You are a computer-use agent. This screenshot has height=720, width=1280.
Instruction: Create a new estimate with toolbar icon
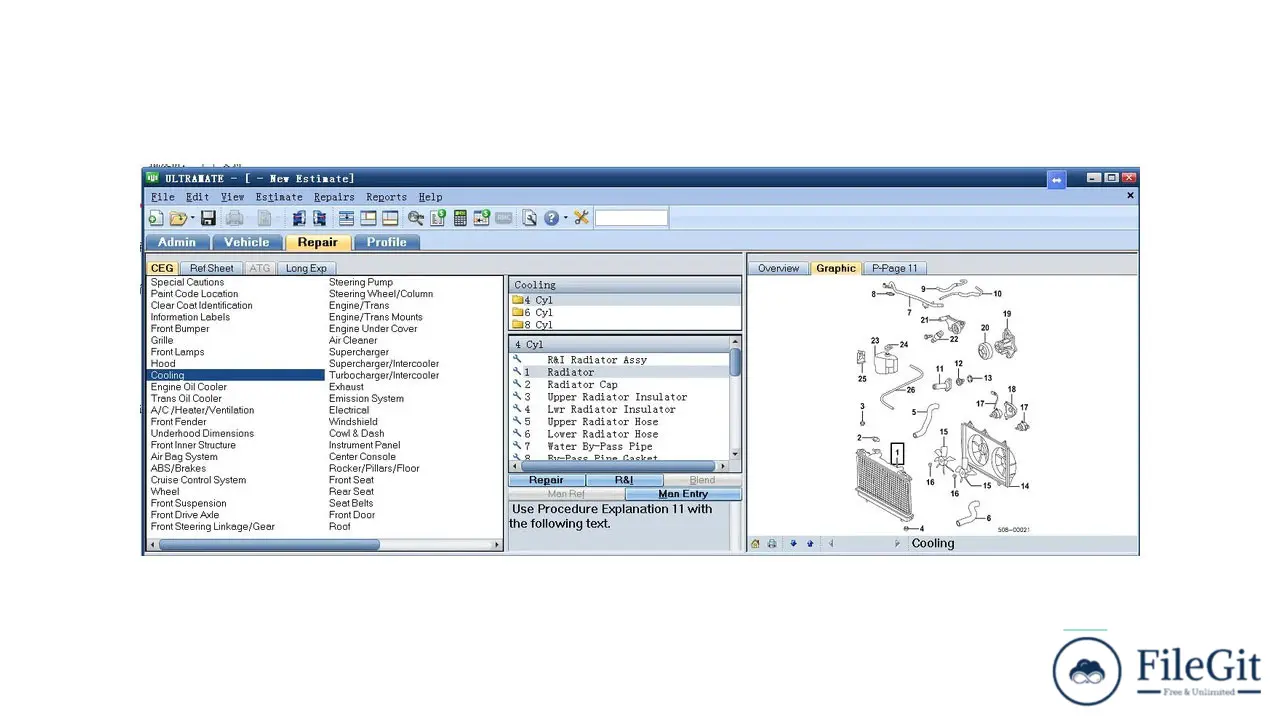(x=155, y=218)
